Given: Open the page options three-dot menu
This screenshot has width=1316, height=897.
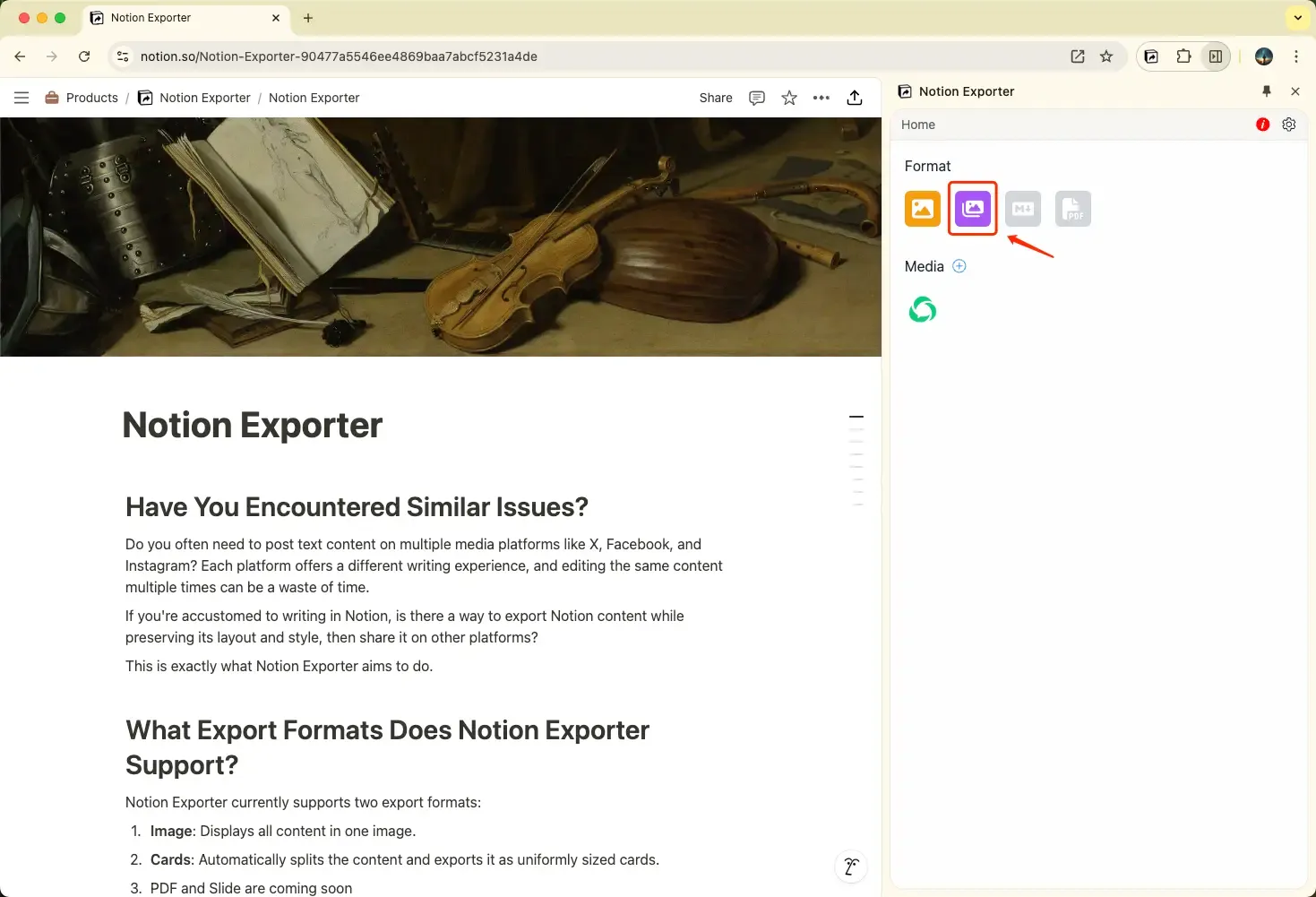Looking at the screenshot, I should [x=821, y=98].
